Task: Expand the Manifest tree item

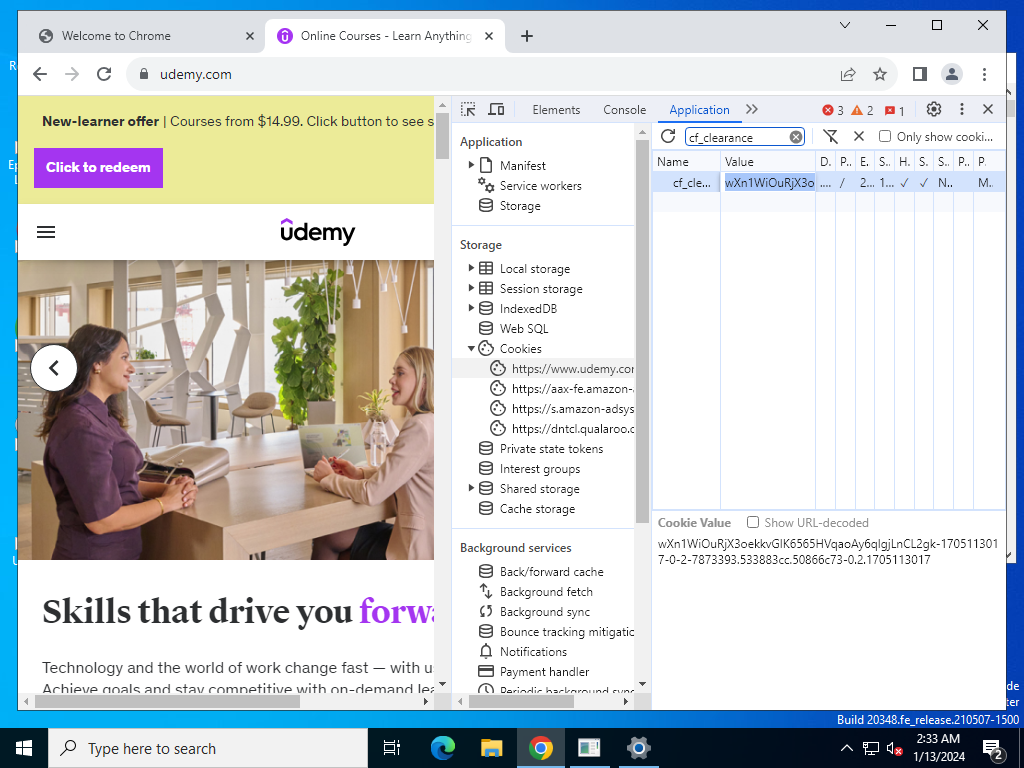Action: coord(471,165)
